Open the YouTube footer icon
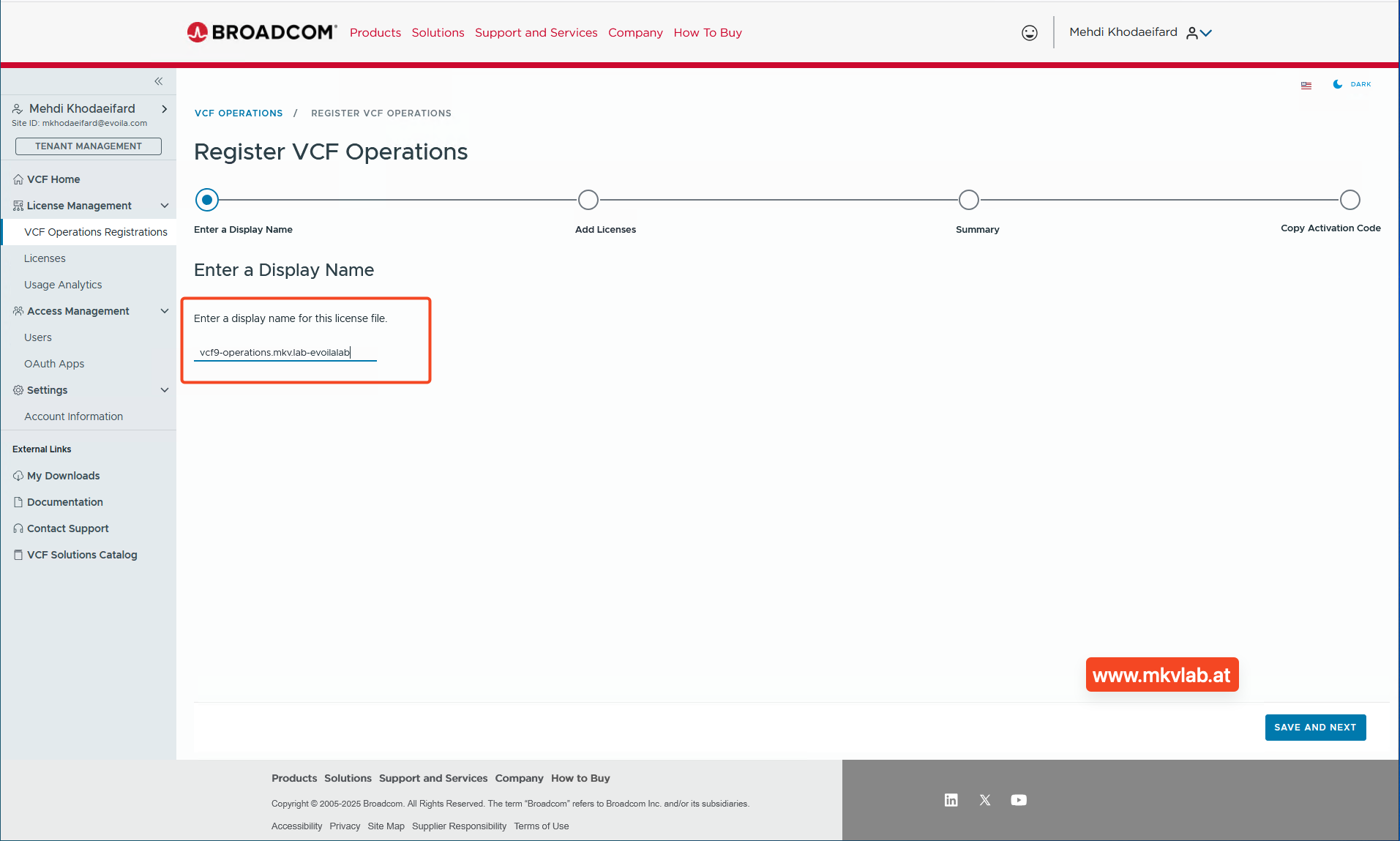Image resolution: width=1400 pixels, height=841 pixels. coord(1019,800)
